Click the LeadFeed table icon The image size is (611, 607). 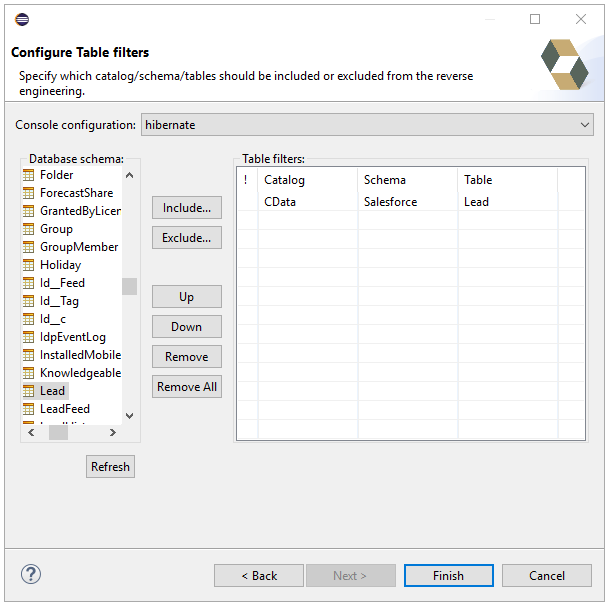click(28, 409)
